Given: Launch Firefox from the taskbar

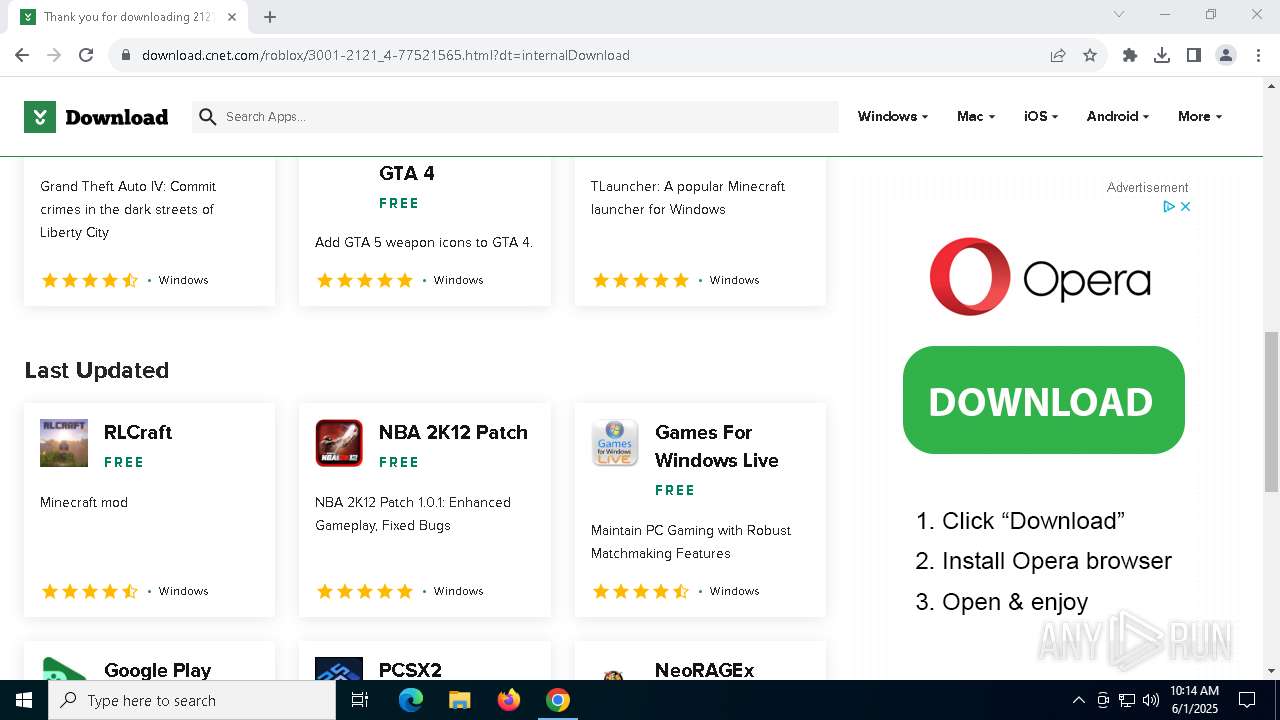Looking at the screenshot, I should pos(509,700).
